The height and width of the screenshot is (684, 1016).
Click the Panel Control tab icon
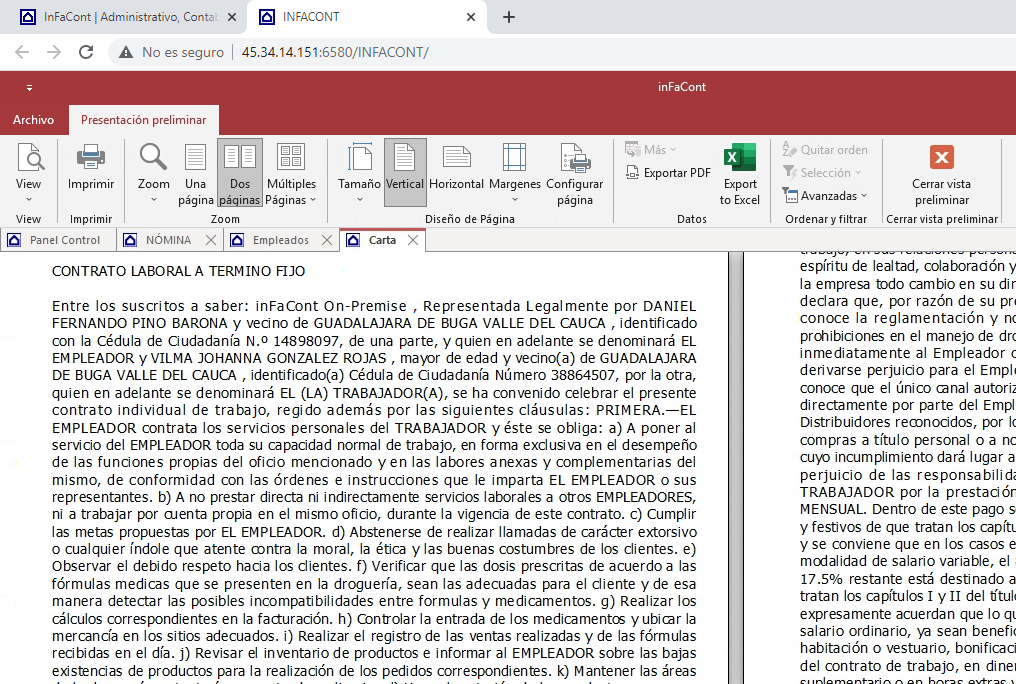coord(14,240)
